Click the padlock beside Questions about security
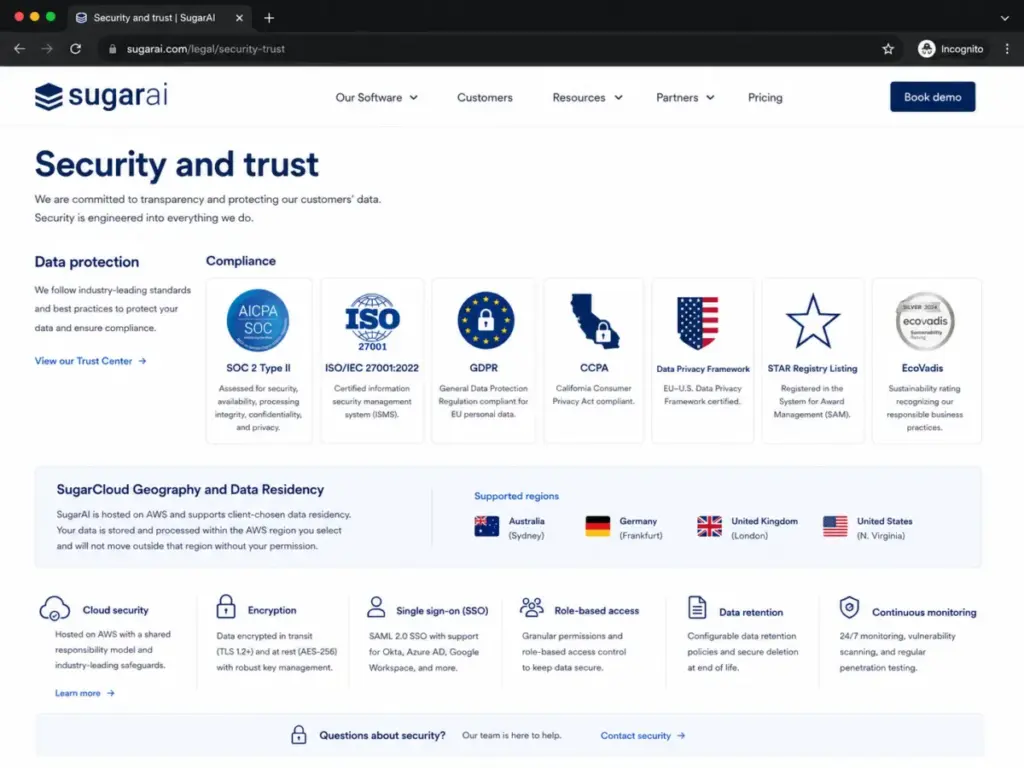Image resolution: width=1024 pixels, height=768 pixels. [x=298, y=735]
